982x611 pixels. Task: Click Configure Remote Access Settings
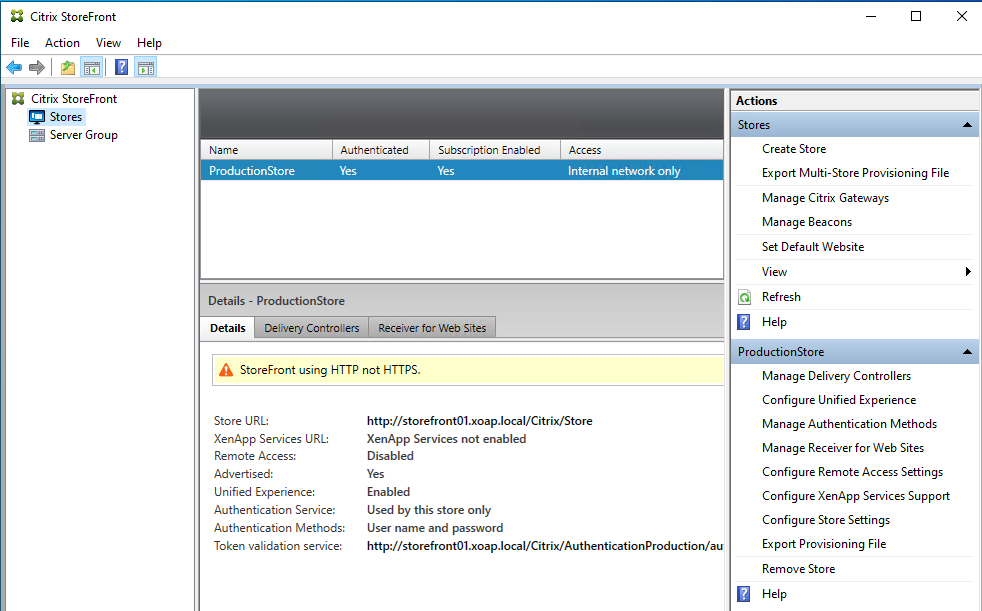[852, 472]
